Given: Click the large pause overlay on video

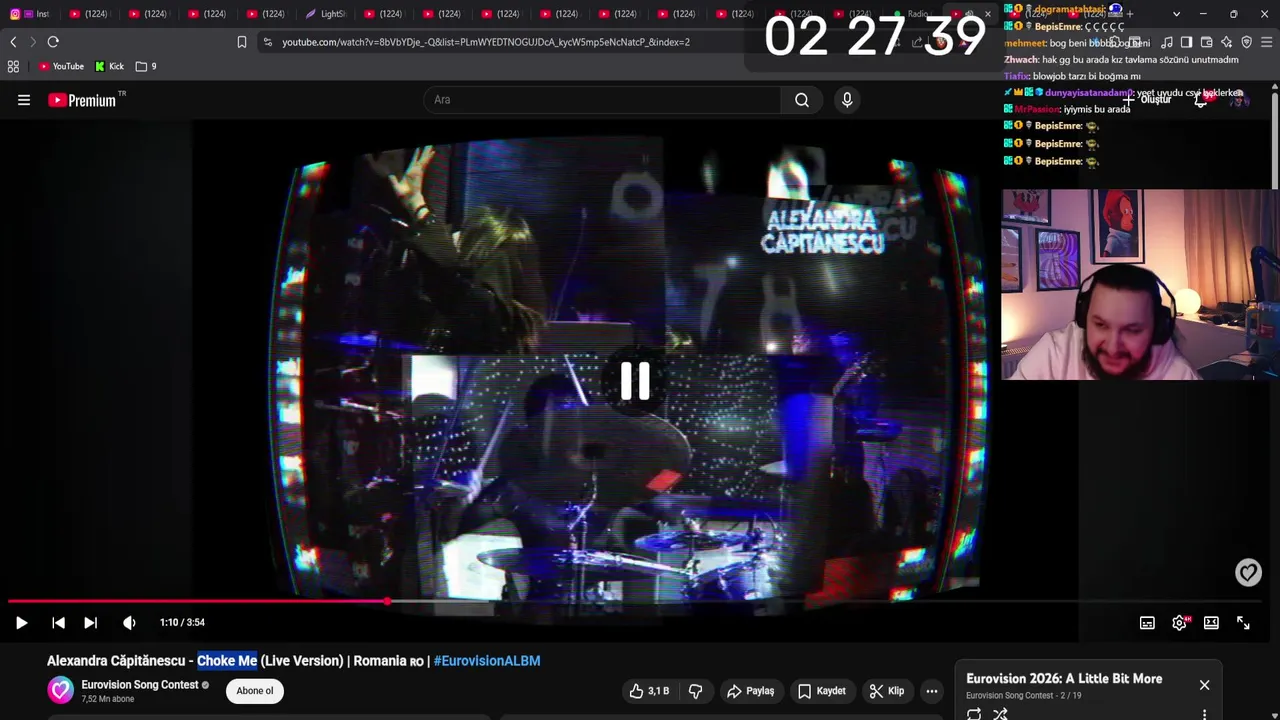Looking at the screenshot, I should click(x=635, y=381).
